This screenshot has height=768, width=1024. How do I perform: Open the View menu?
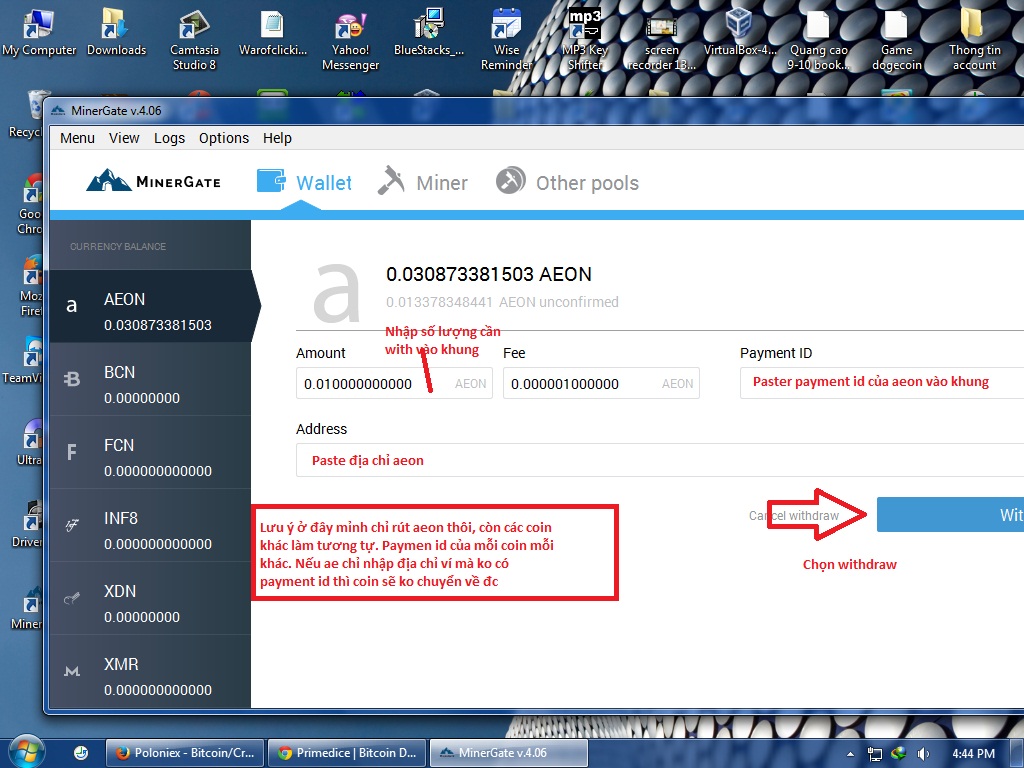(x=124, y=138)
